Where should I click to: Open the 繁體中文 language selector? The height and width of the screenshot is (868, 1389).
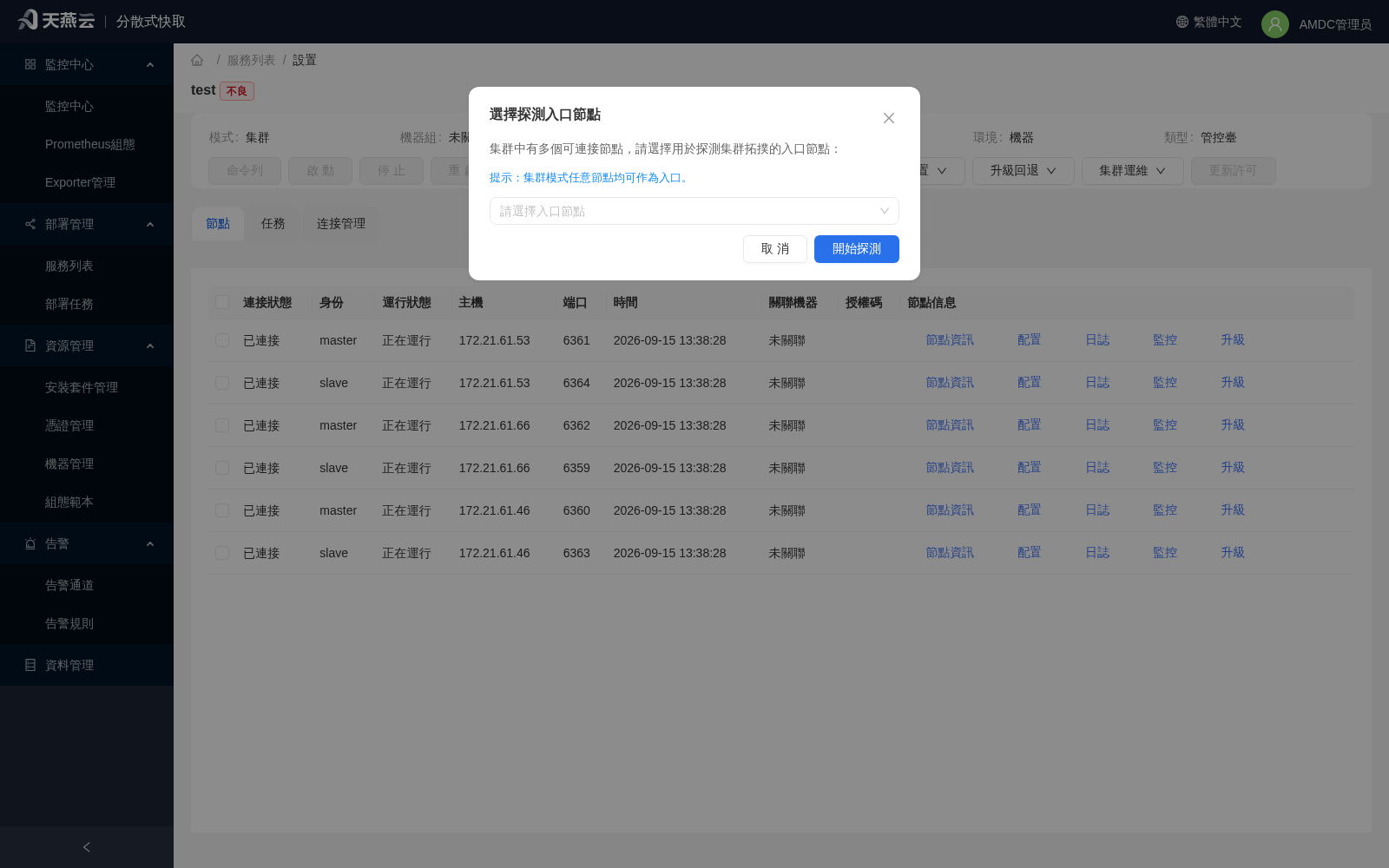coord(1208,22)
